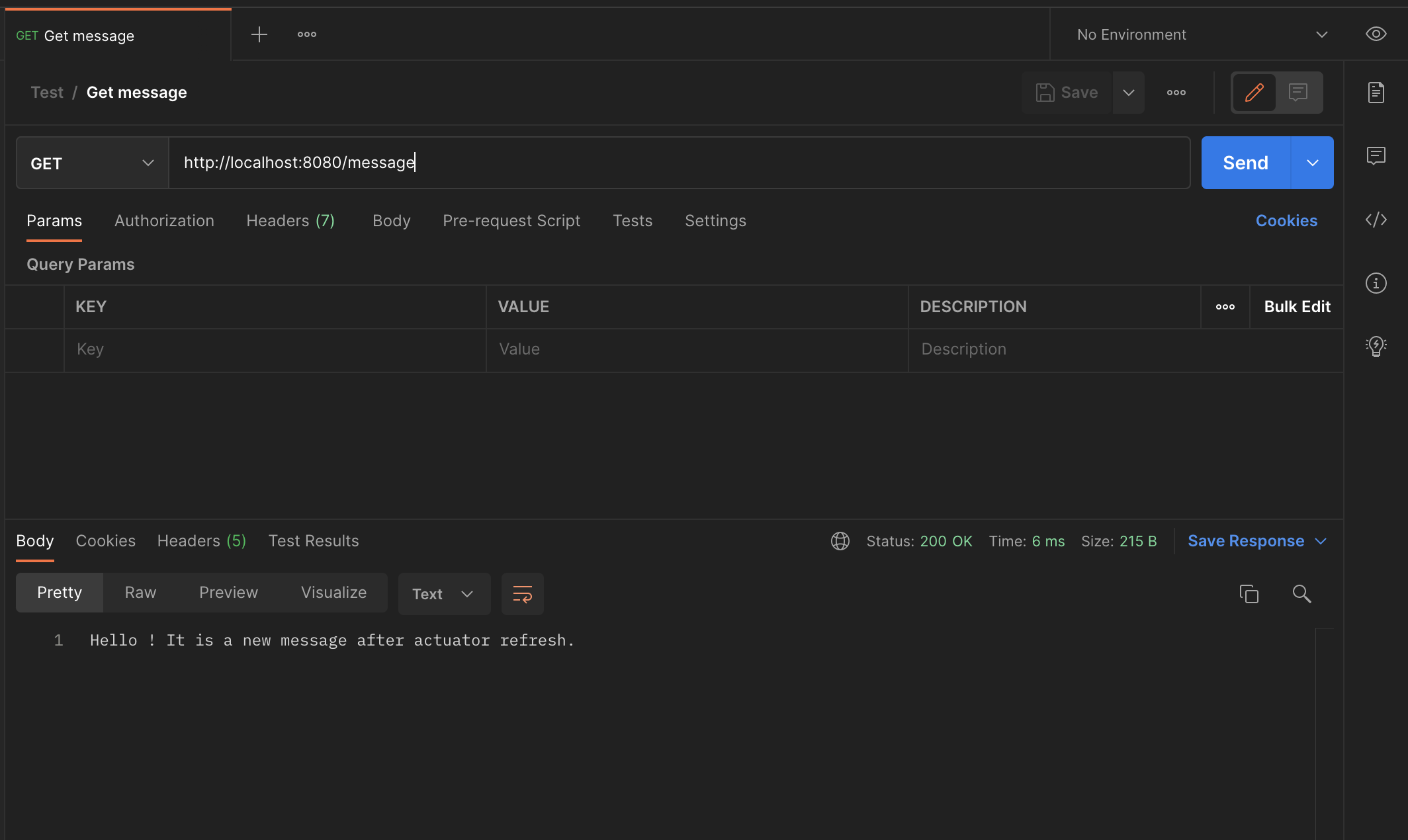Search the response with magnifier icon

tap(1301, 594)
